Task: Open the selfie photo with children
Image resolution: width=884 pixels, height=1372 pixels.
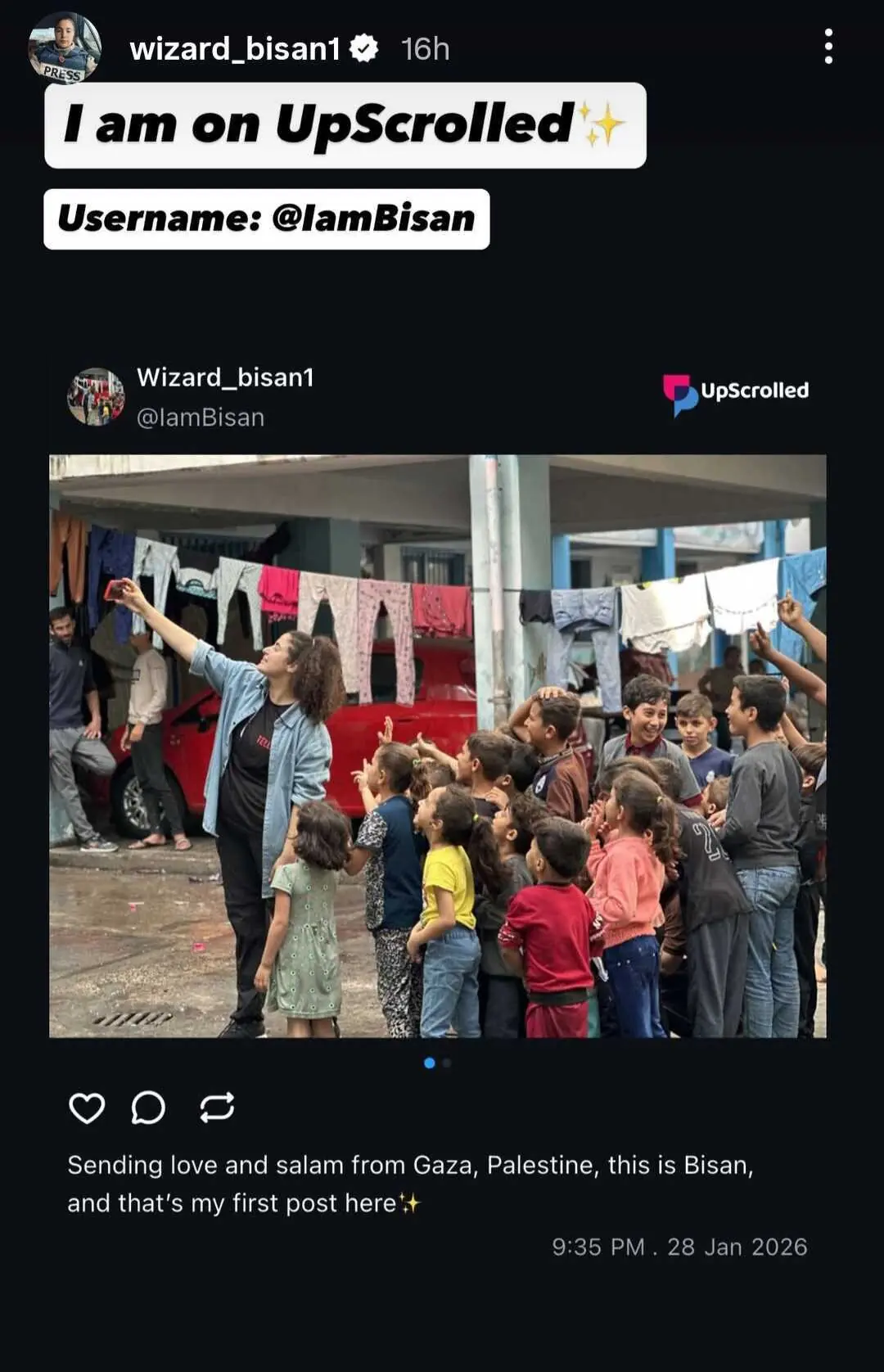Action: [x=438, y=746]
